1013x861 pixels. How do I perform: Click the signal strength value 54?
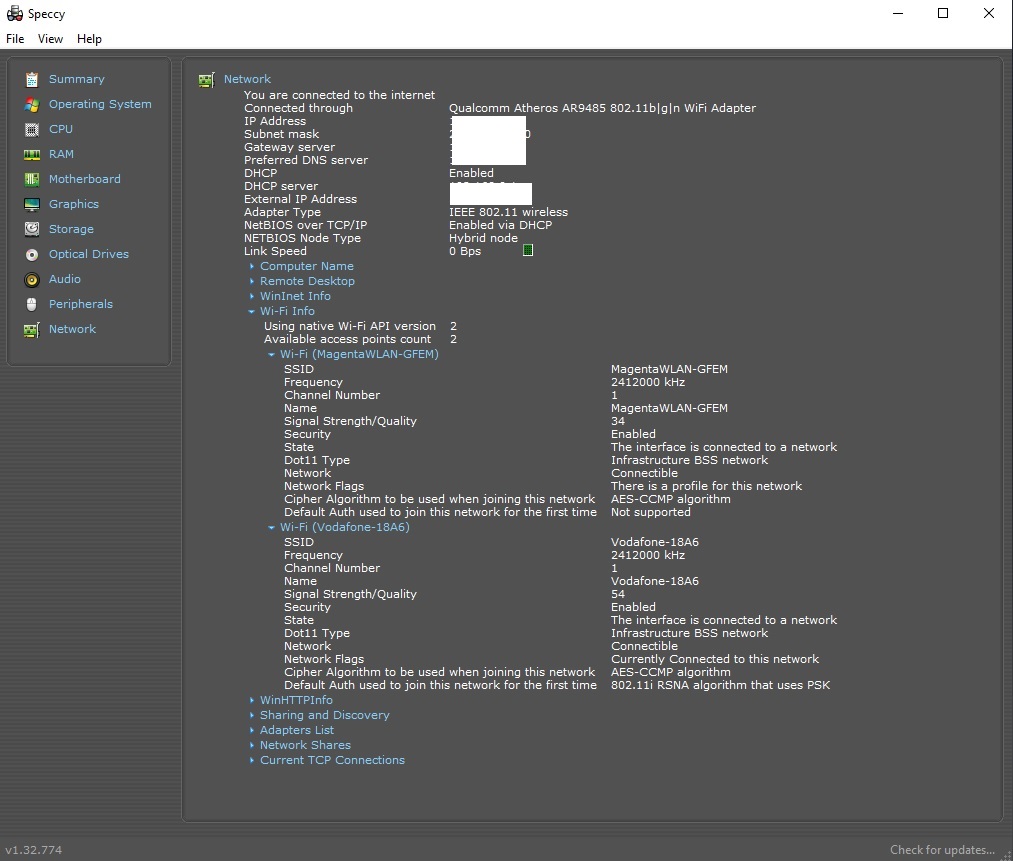[618, 594]
